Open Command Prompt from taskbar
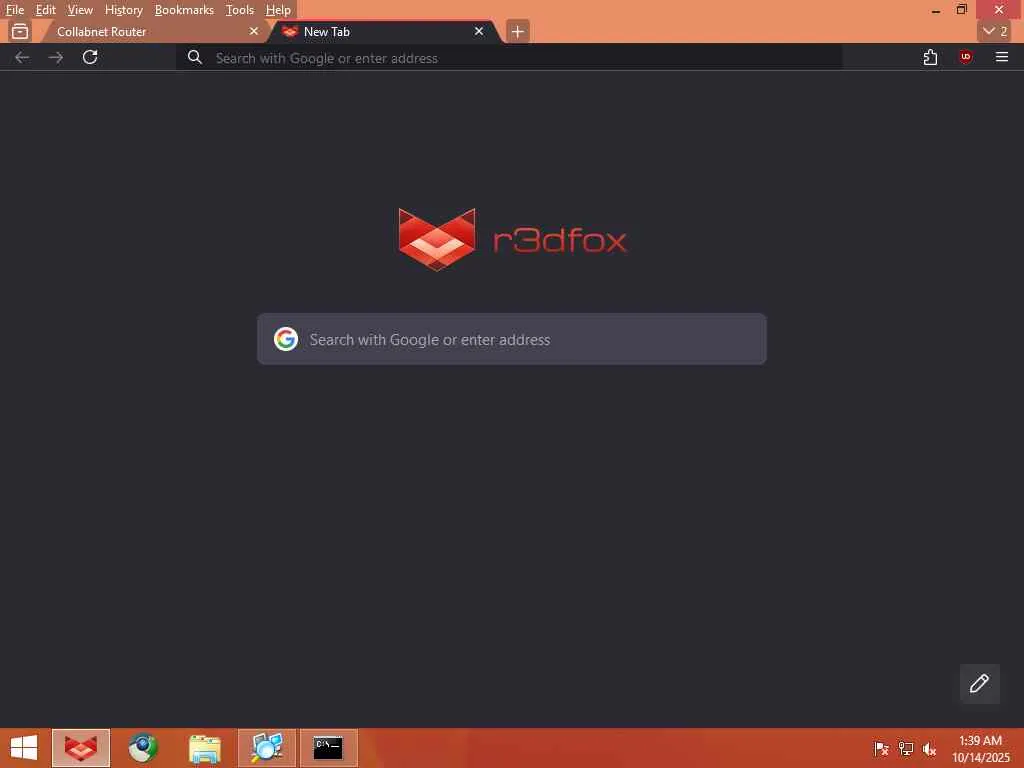1024x768 pixels. [328, 748]
